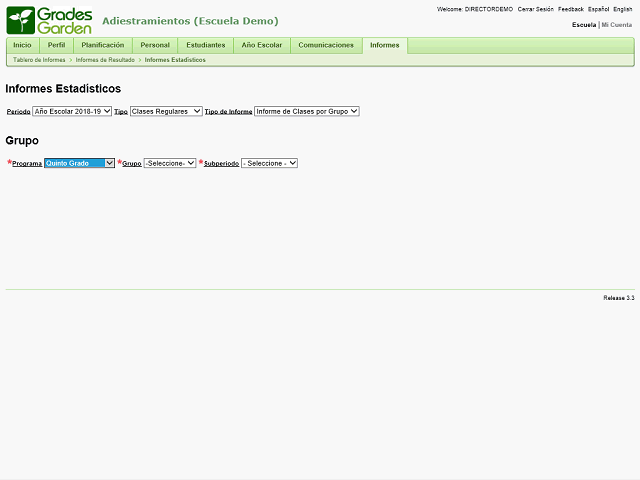
Task: Select the Estudiantes tab
Action: point(205,45)
